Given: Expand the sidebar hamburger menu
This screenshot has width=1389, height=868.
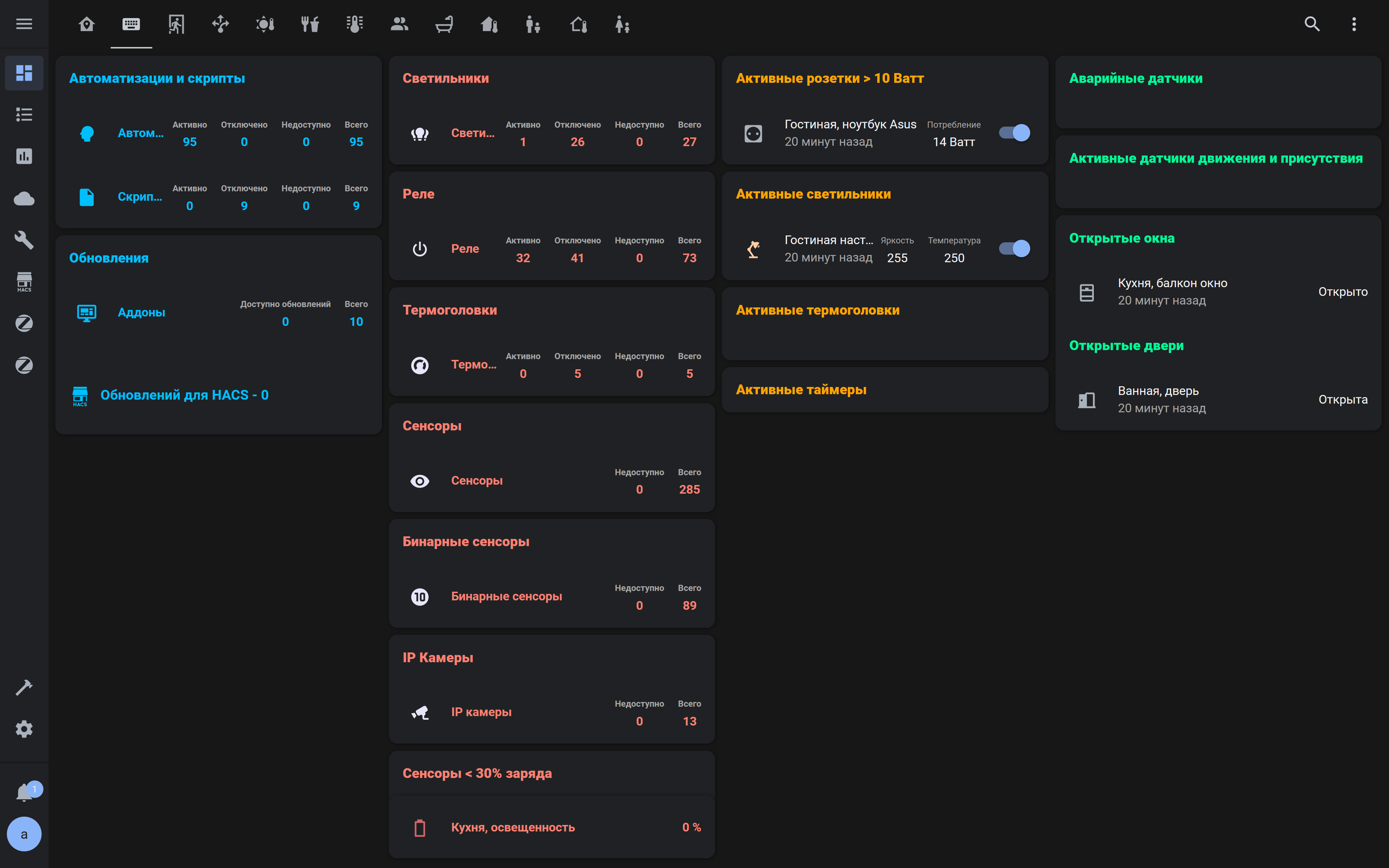Looking at the screenshot, I should (24, 24).
